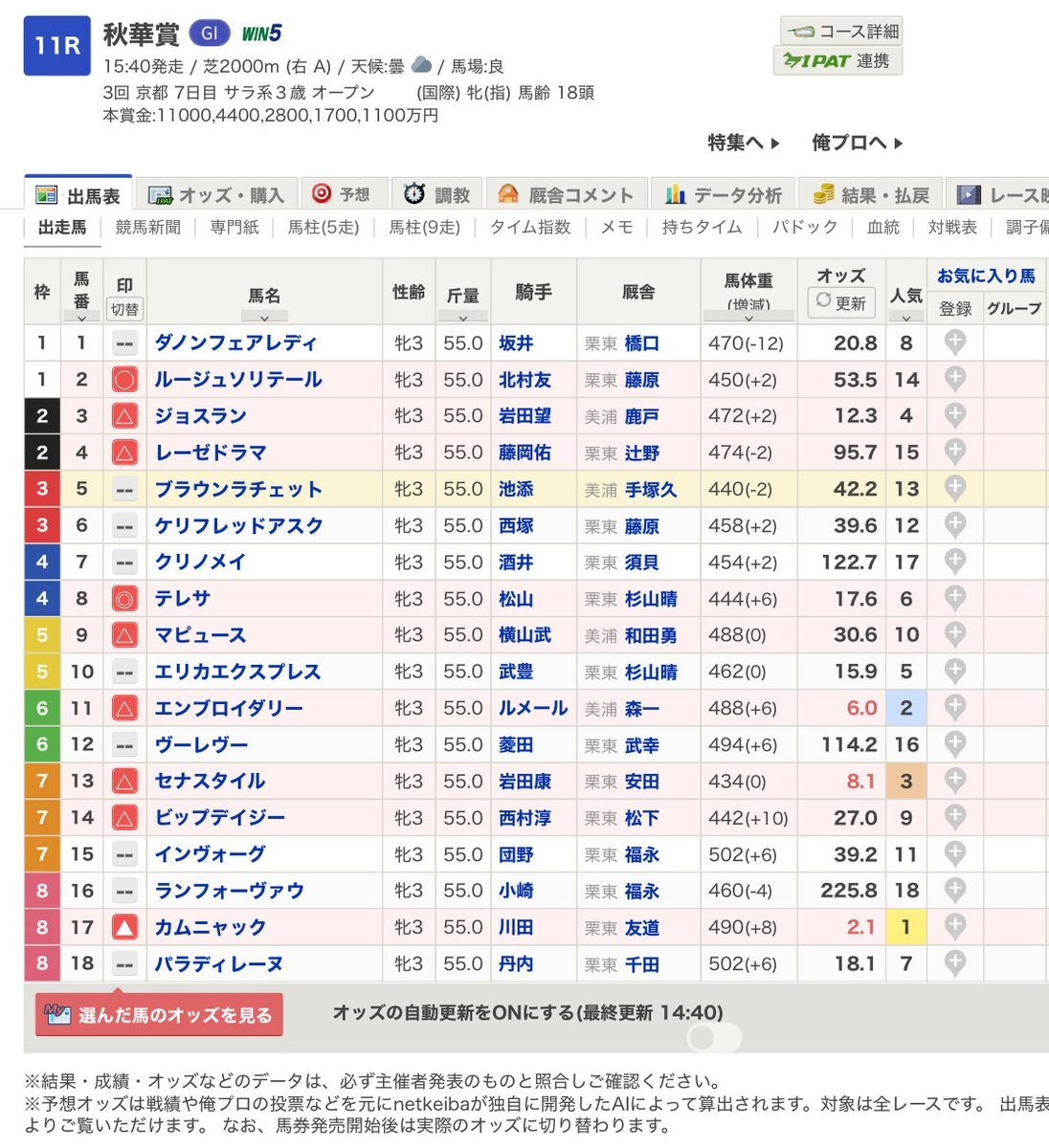Select the 競馬新聞 sub-tab
1049x1148 pixels.
click(x=148, y=228)
